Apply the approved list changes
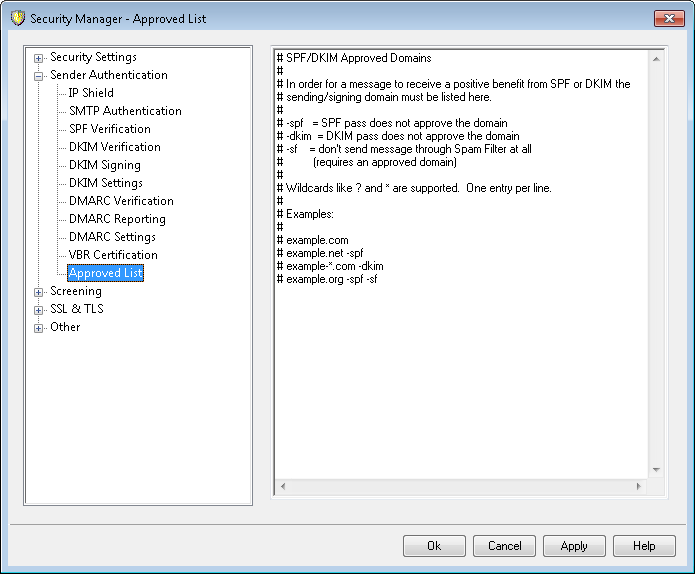Viewport: 695px width, 574px height. point(574,546)
